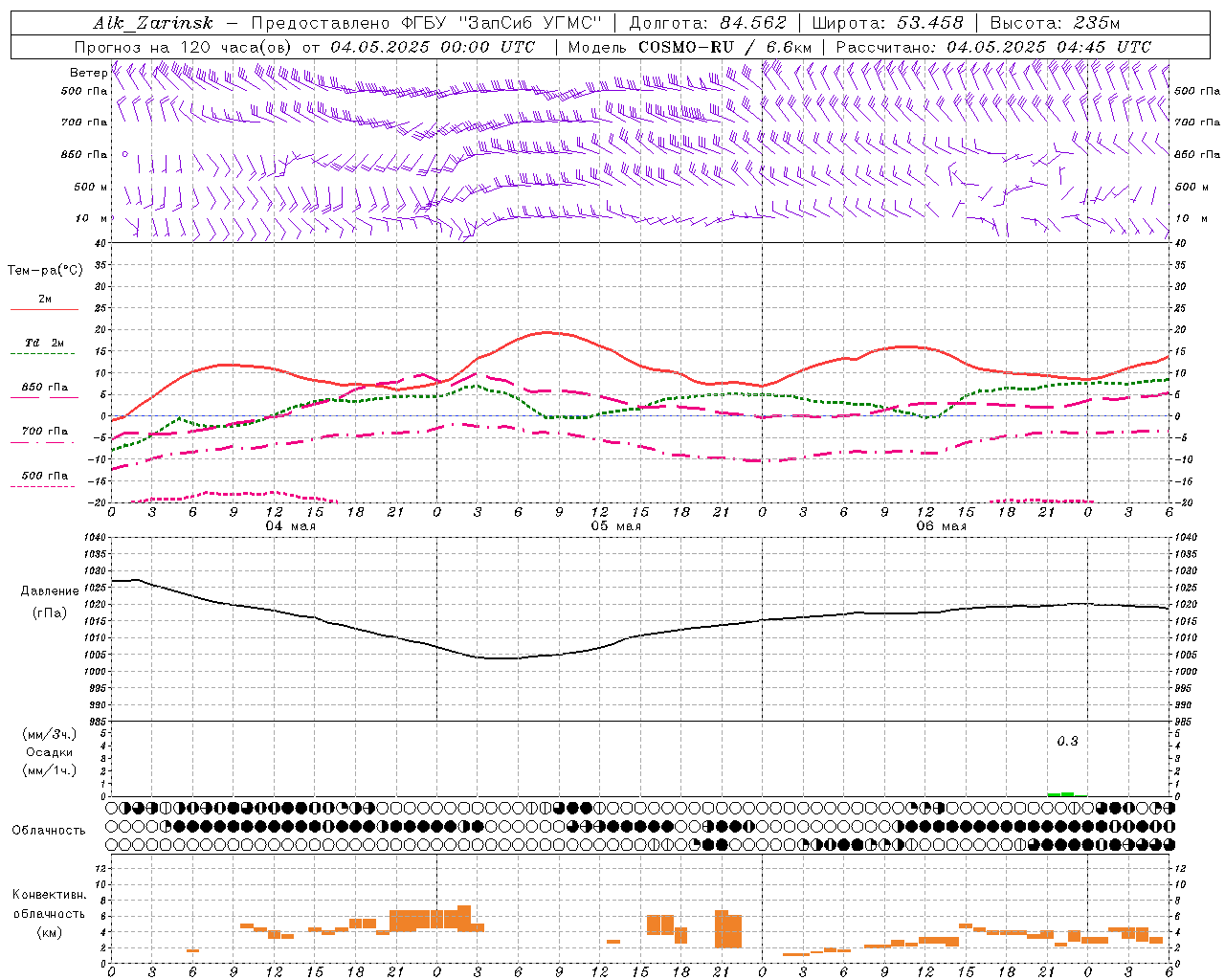1225x980 pixels.
Task: Click the Ветер panel label
Action: pos(88,73)
